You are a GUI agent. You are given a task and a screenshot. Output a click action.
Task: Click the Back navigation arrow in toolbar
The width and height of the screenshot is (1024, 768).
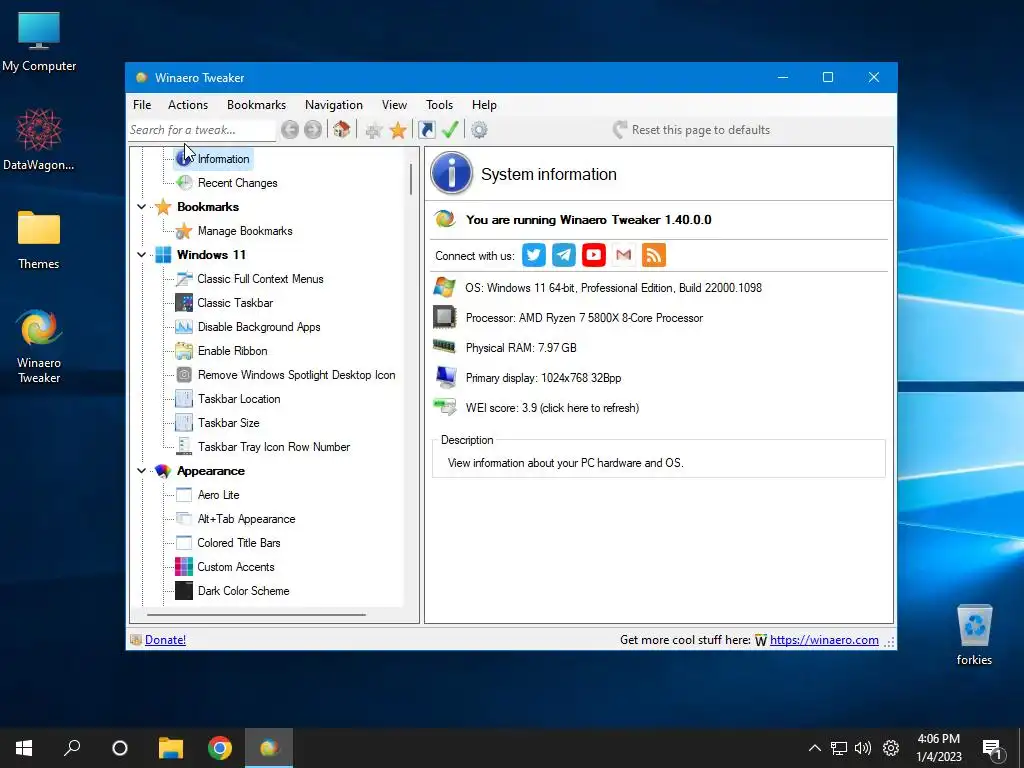[290, 130]
